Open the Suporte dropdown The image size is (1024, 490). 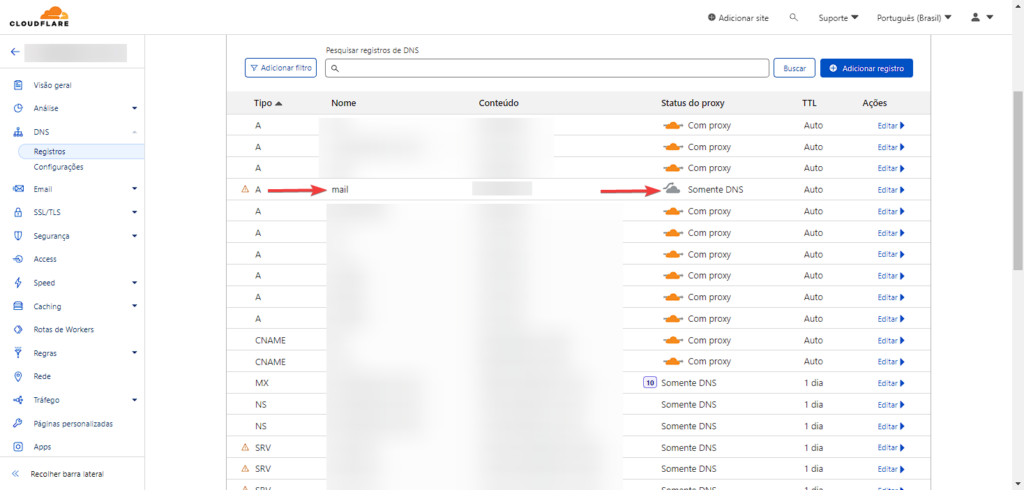(x=839, y=18)
